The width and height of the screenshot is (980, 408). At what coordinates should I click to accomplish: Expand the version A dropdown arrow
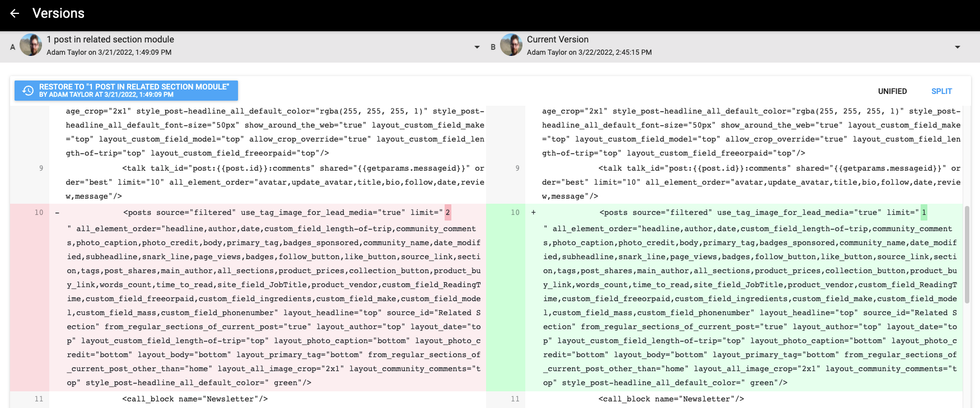pyautogui.click(x=477, y=46)
